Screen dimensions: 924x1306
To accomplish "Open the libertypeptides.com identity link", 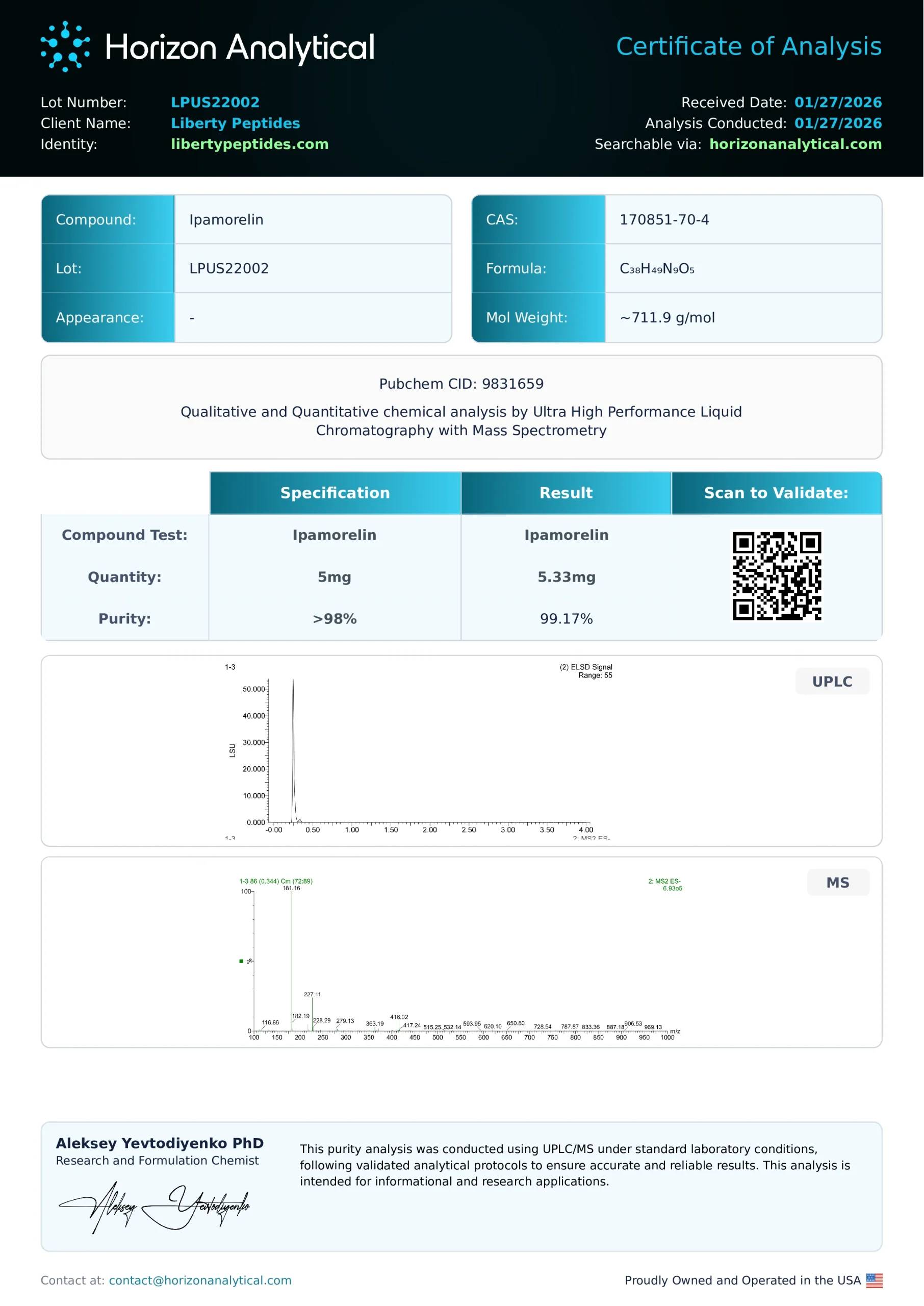I will tap(249, 144).
